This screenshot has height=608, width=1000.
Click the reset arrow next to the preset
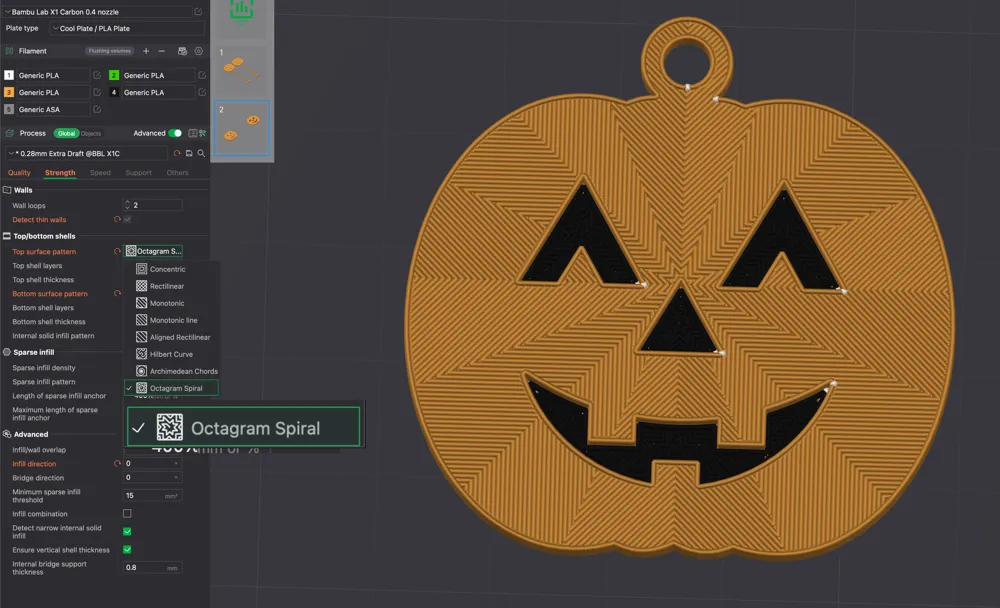tap(176, 153)
